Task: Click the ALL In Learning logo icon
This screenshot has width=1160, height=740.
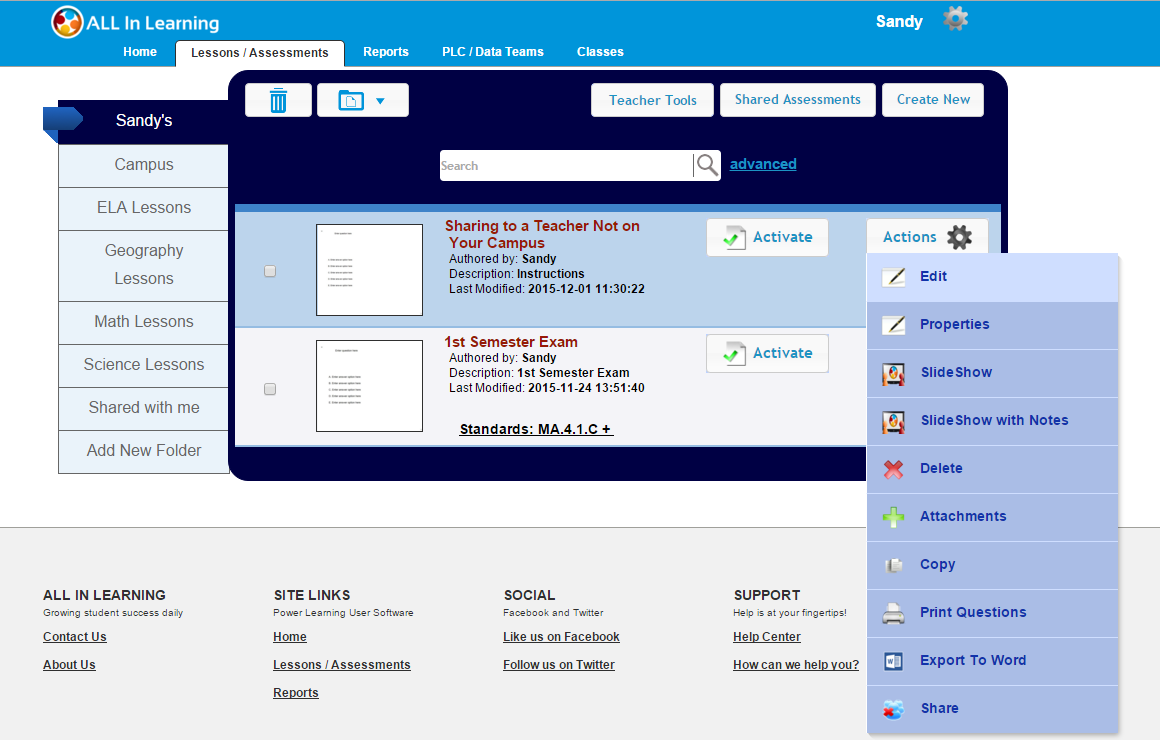Action: click(67, 22)
